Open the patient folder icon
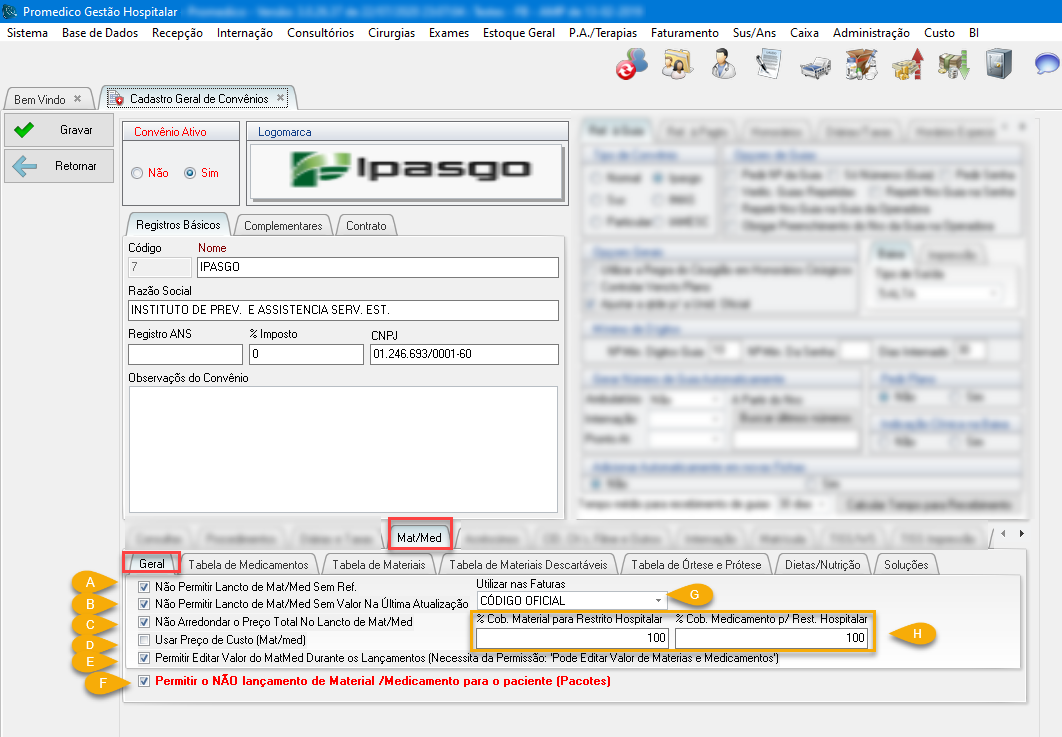The height and width of the screenshot is (737, 1062). point(678,65)
